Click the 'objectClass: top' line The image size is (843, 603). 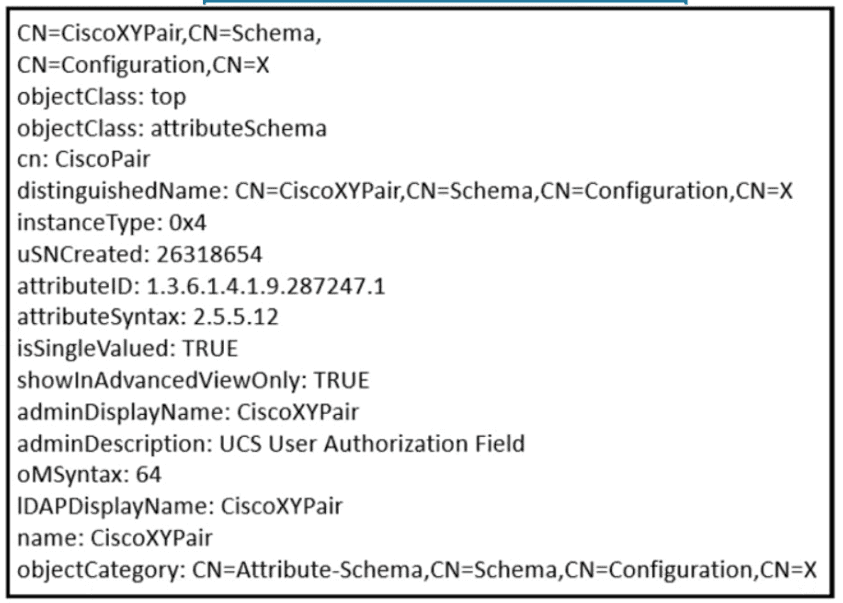[101, 97]
